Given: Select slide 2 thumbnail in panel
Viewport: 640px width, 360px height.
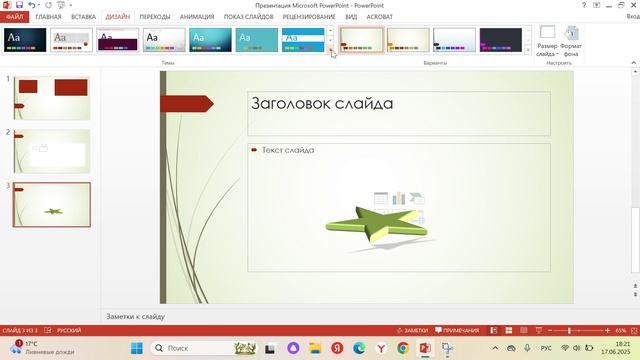Looking at the screenshot, I should [52, 151].
